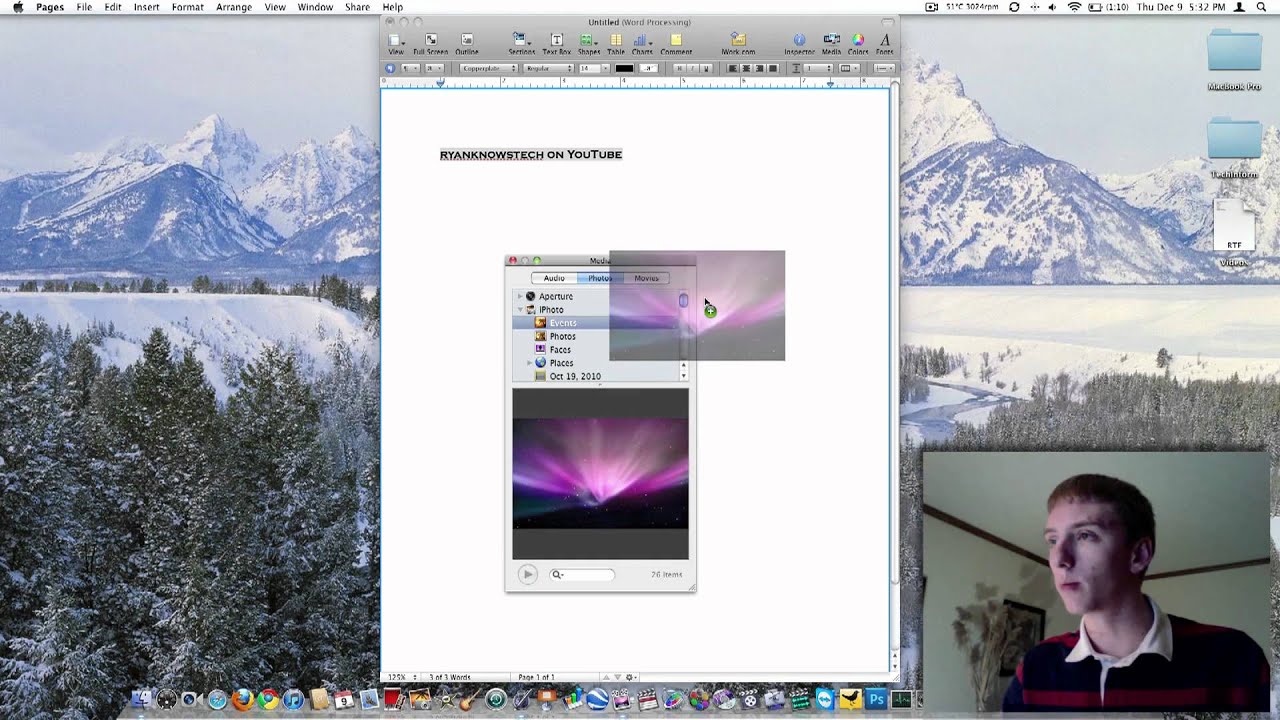Open the Format menu
The image size is (1280, 720).
[187, 7]
